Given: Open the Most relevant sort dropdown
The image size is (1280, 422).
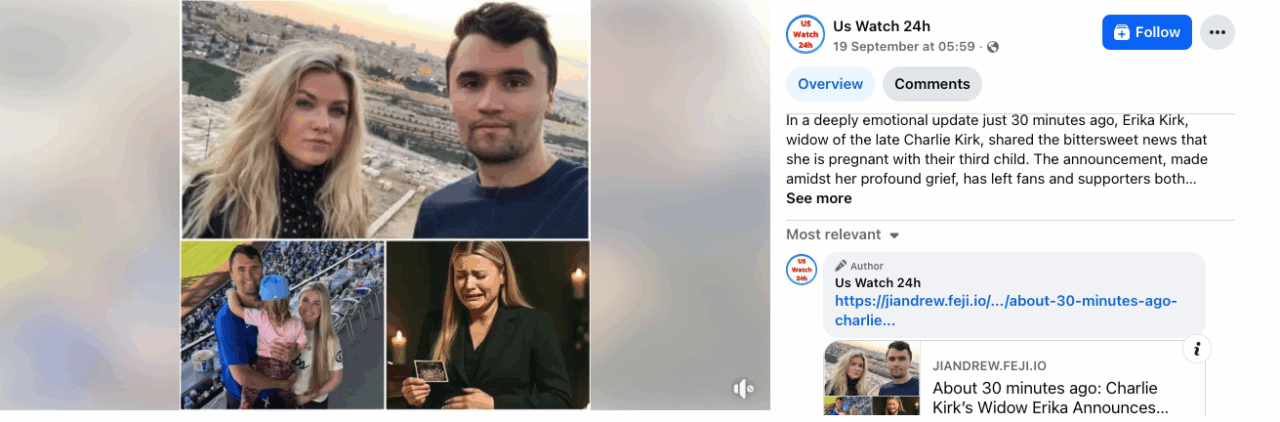Looking at the screenshot, I should 843,235.
